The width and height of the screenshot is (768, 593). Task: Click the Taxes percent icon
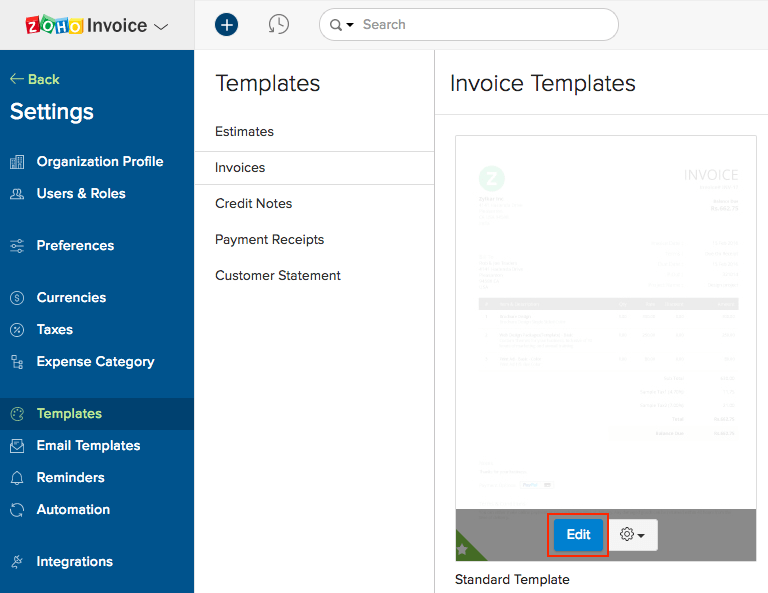17,330
